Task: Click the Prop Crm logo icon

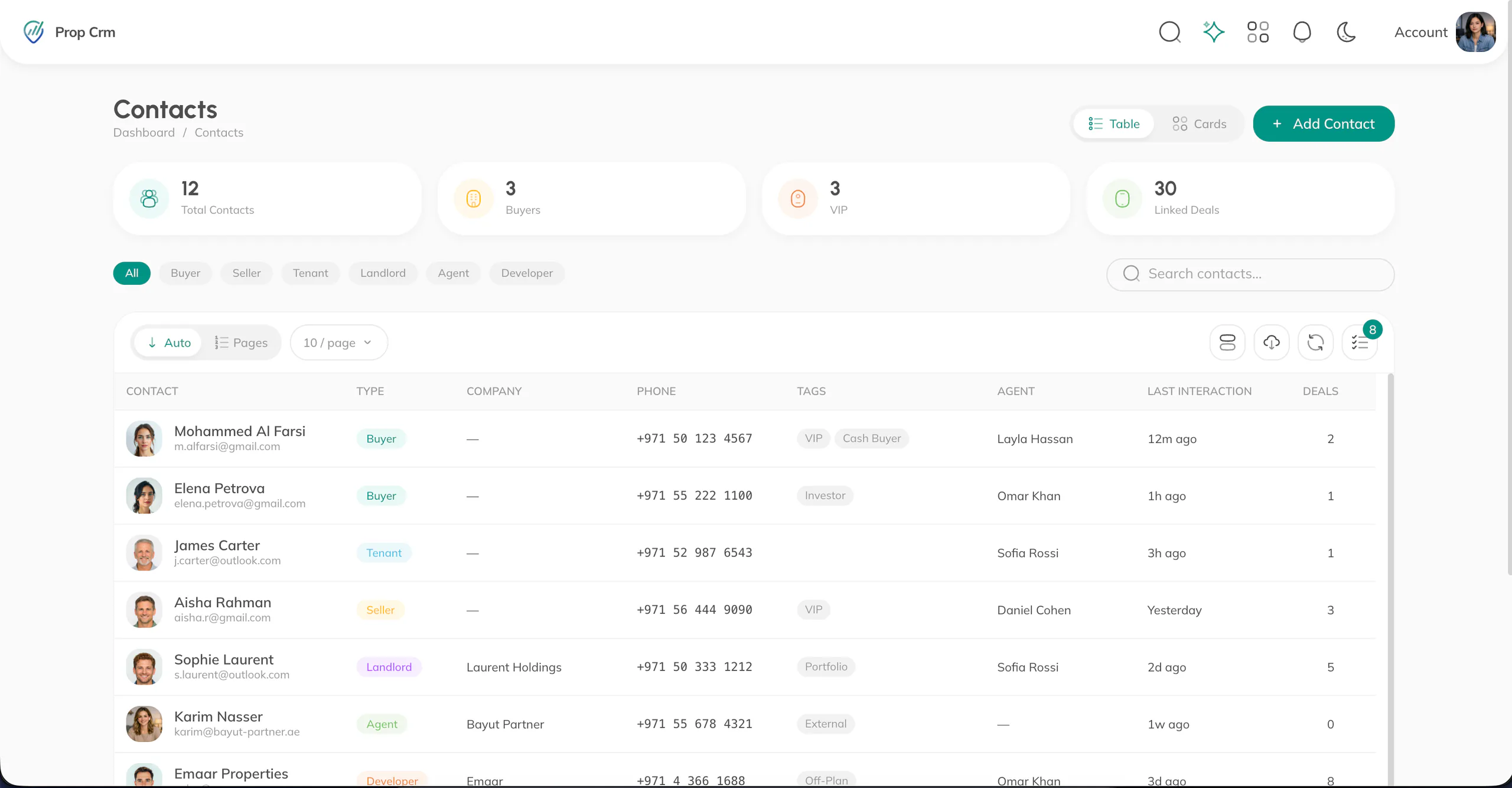Action: 34,32
